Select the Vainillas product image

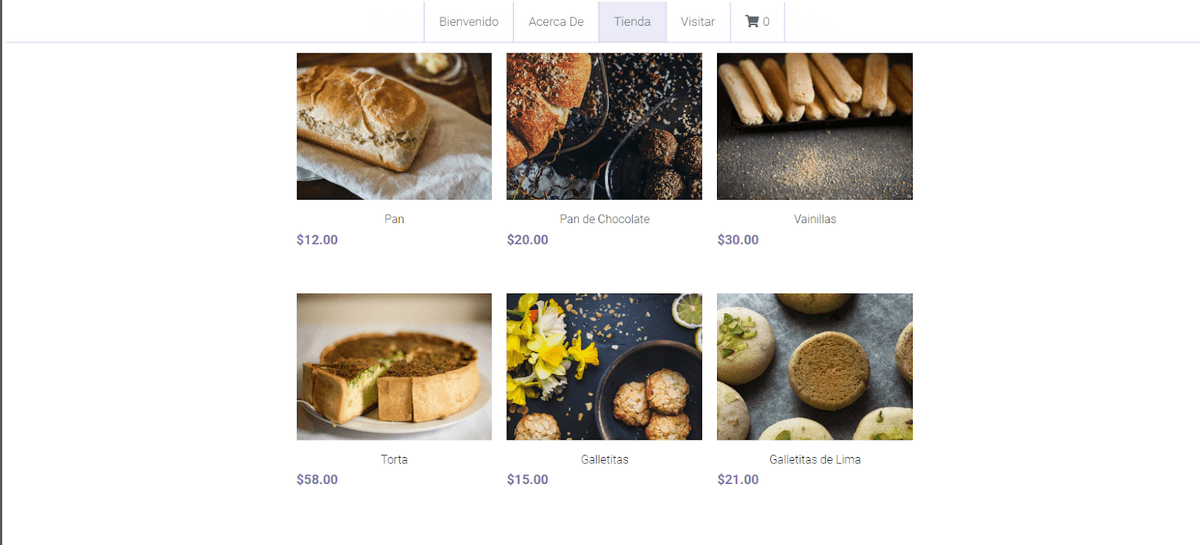tap(814, 126)
